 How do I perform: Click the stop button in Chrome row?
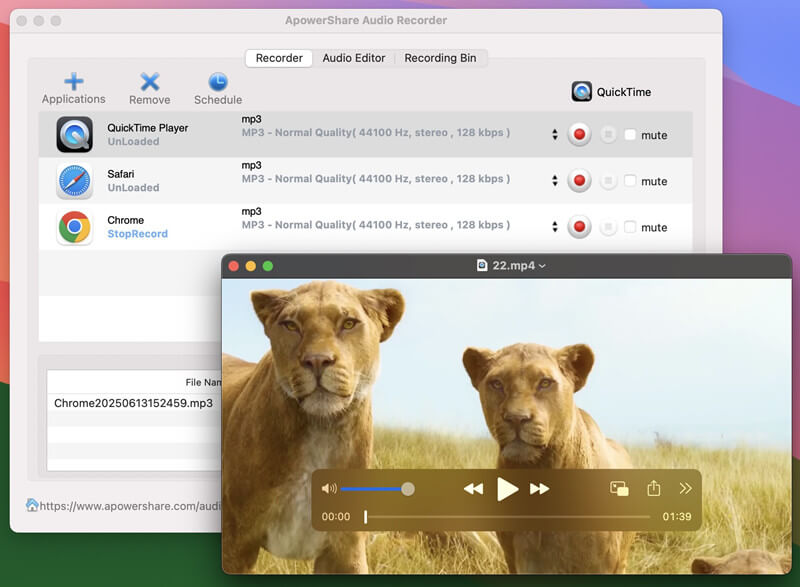(608, 227)
